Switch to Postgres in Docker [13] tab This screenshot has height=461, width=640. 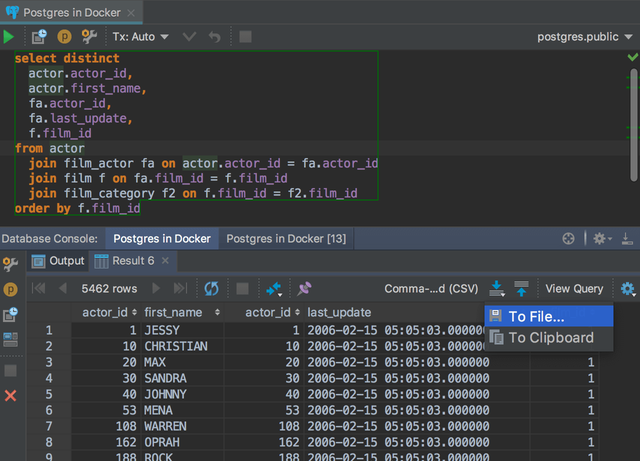click(286, 238)
